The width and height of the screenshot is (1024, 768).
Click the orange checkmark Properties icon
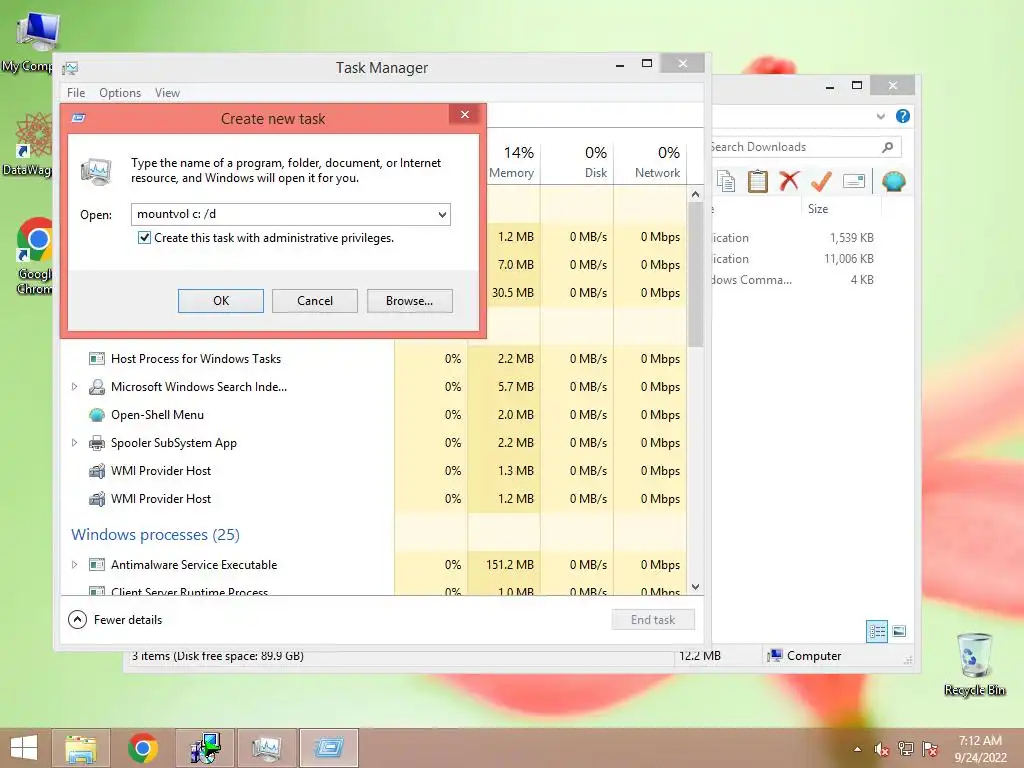821,181
